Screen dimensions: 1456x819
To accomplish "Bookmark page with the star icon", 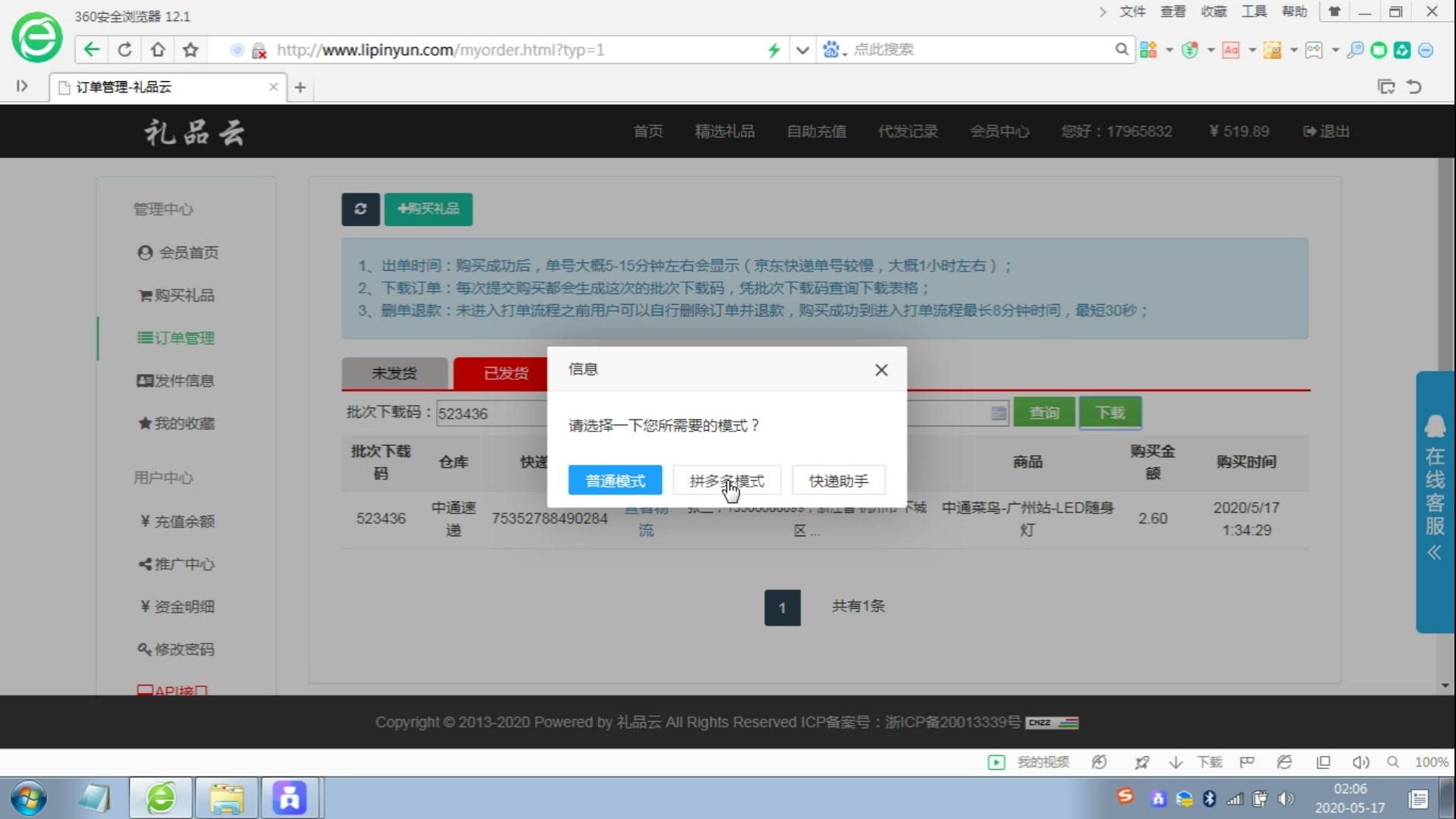I will (x=190, y=50).
